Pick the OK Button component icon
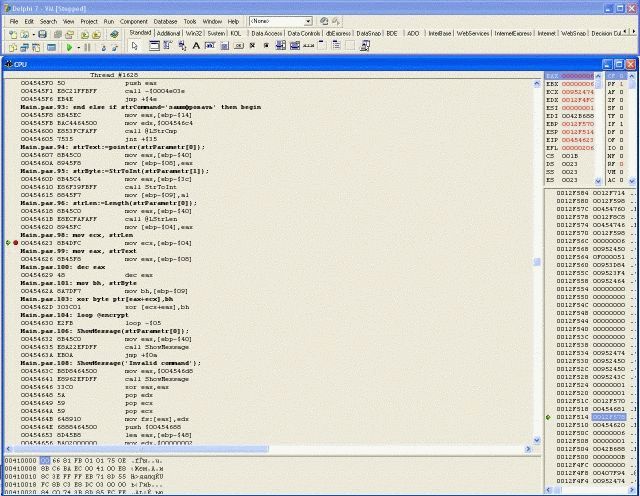 [x=238, y=46]
